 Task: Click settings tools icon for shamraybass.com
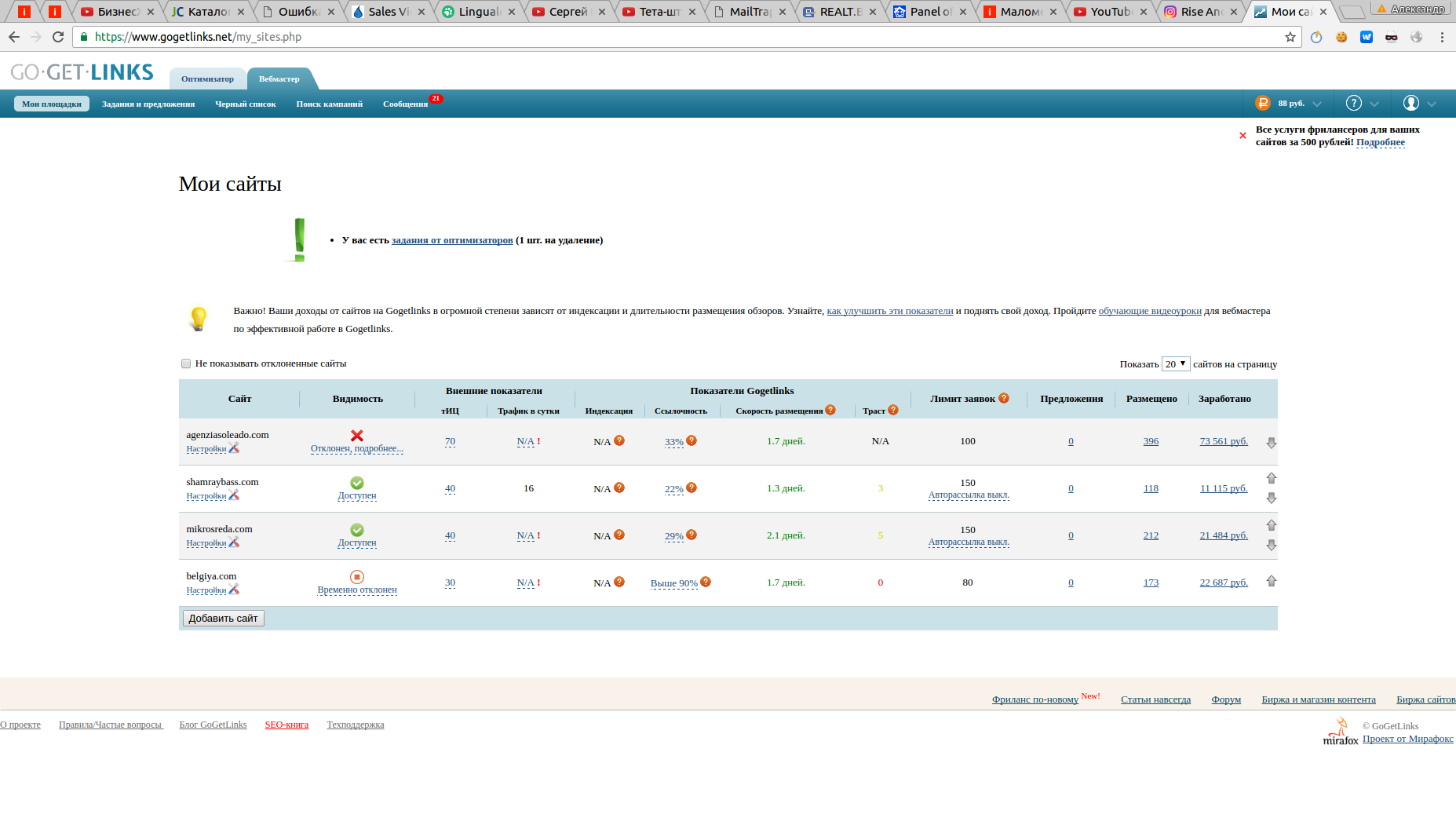coord(234,495)
